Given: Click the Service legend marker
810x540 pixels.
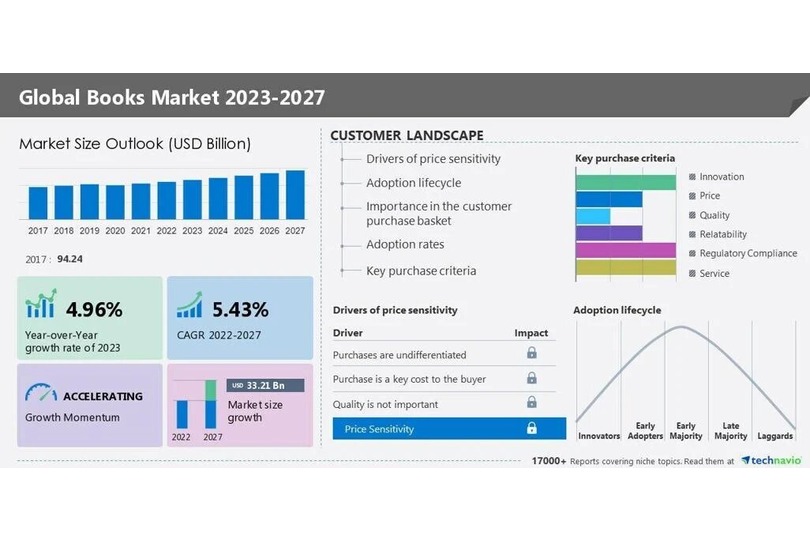Looking at the screenshot, I should click(692, 273).
